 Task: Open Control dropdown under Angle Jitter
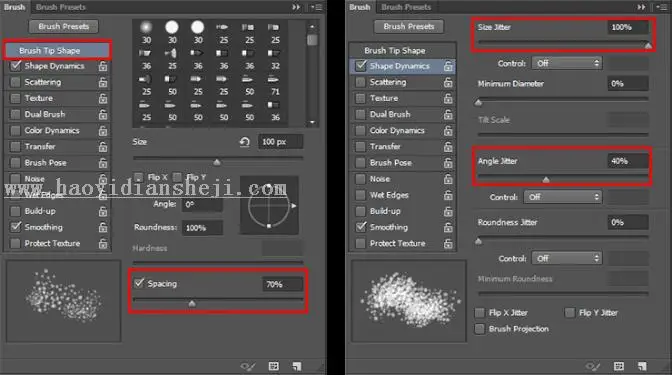[x=563, y=197]
